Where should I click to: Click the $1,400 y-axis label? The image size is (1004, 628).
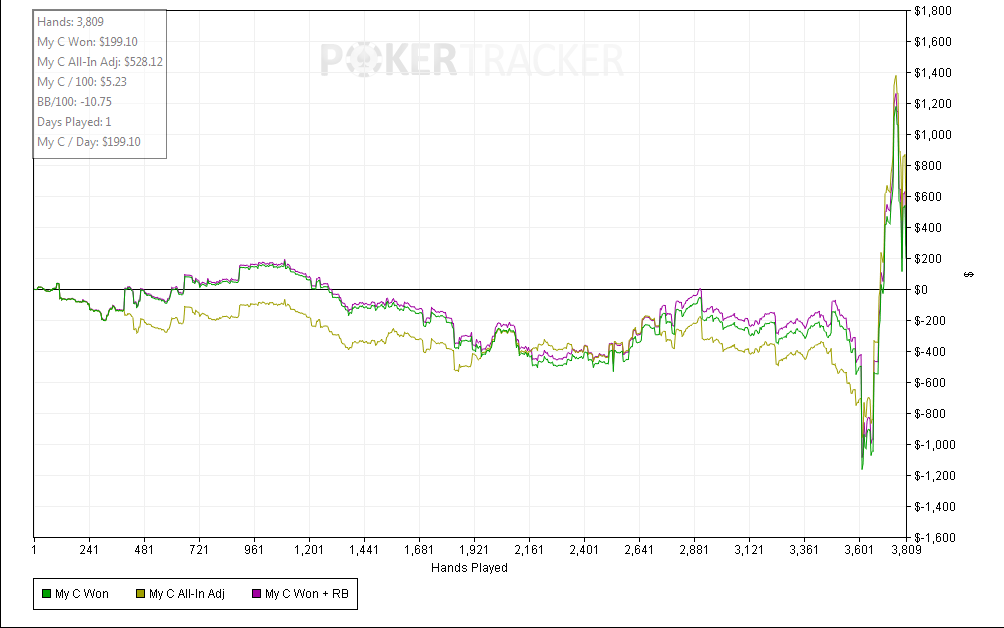pyautogui.click(x=933, y=73)
